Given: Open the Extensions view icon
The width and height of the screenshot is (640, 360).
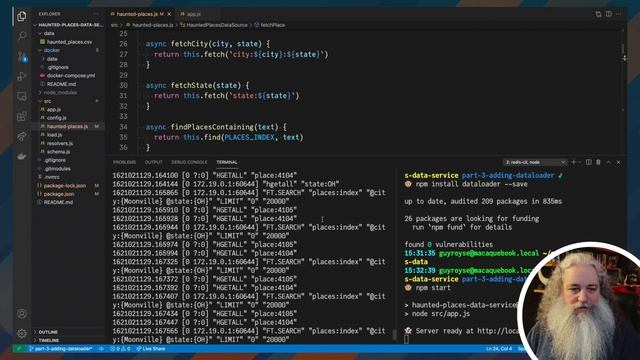Looking at the screenshot, I should (22, 116).
